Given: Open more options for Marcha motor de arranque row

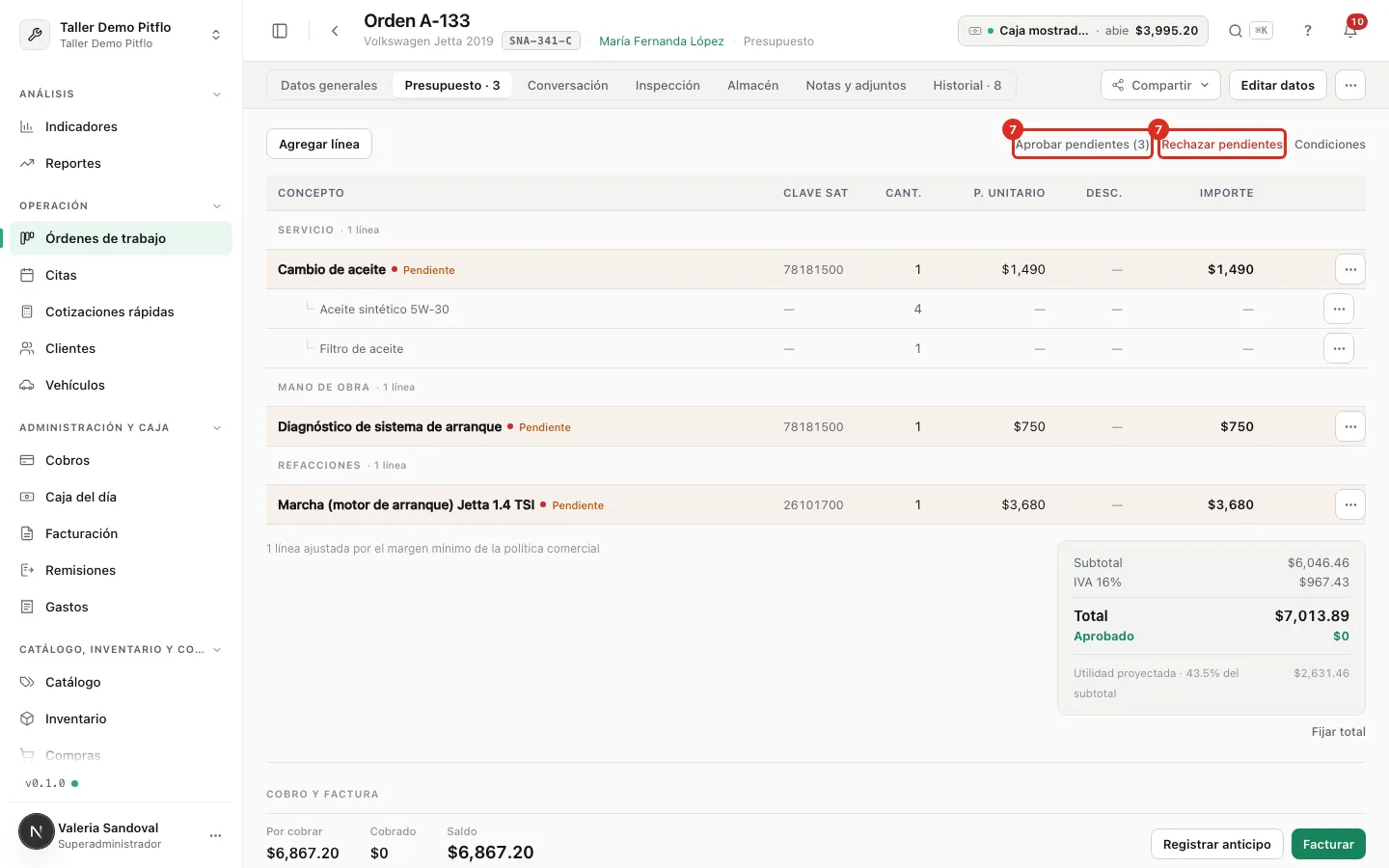Looking at the screenshot, I should (1350, 504).
